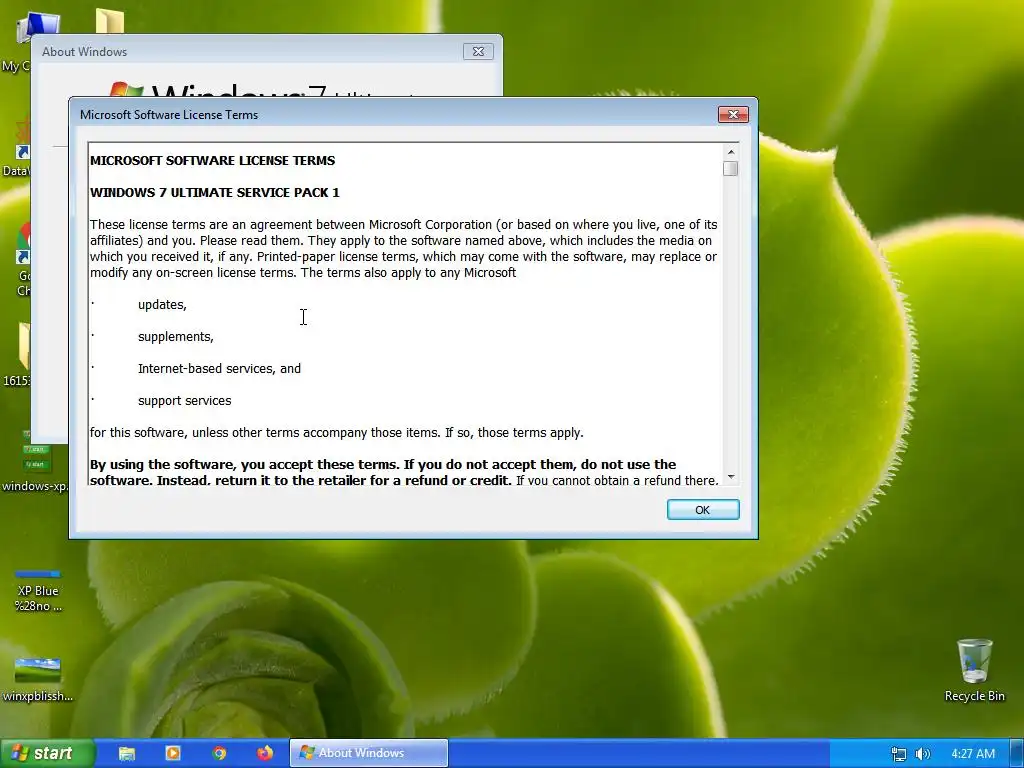The height and width of the screenshot is (768, 1024).
Task: Click the 'supplements,' bullet text
Action: (176, 337)
